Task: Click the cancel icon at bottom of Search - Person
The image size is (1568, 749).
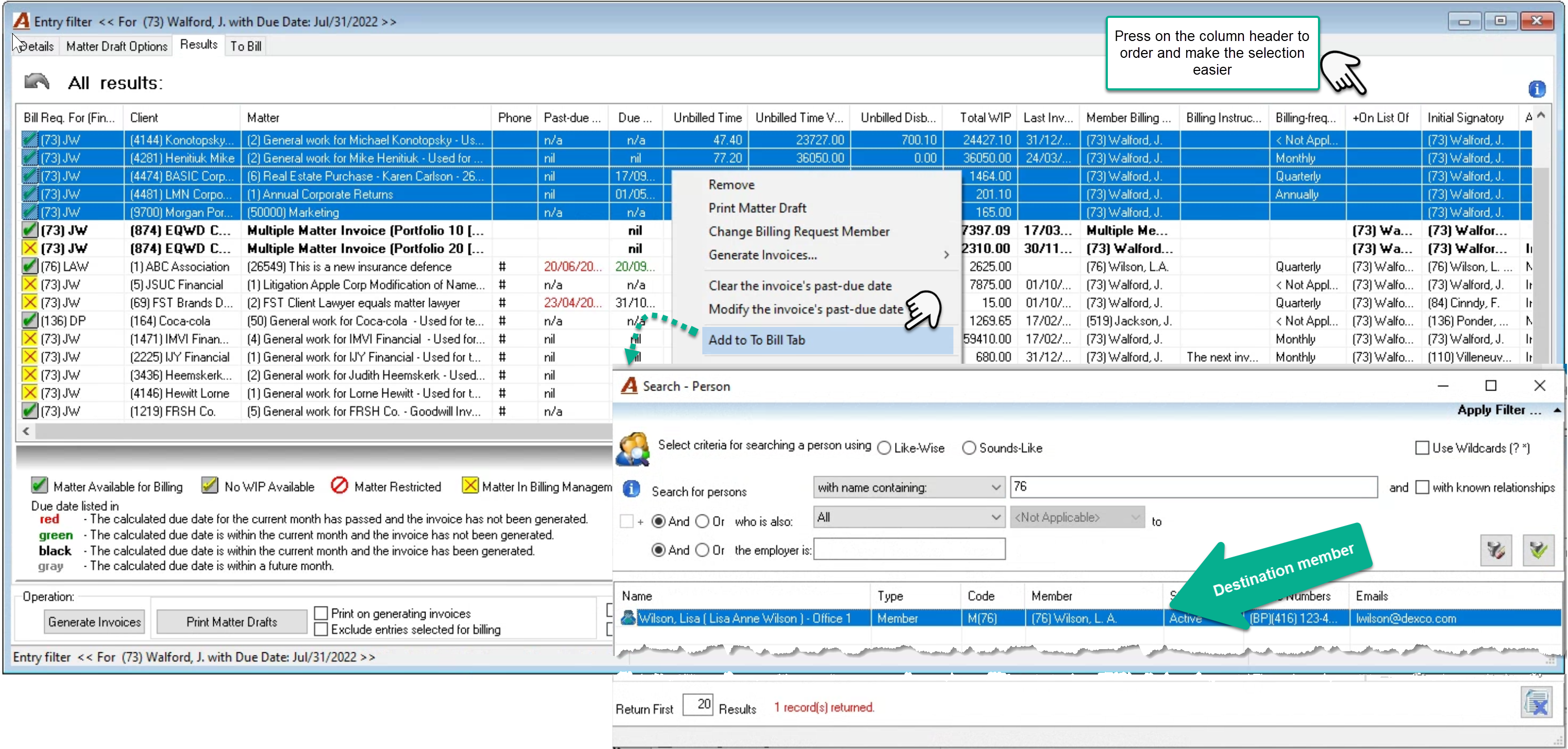Action: coord(1536,703)
